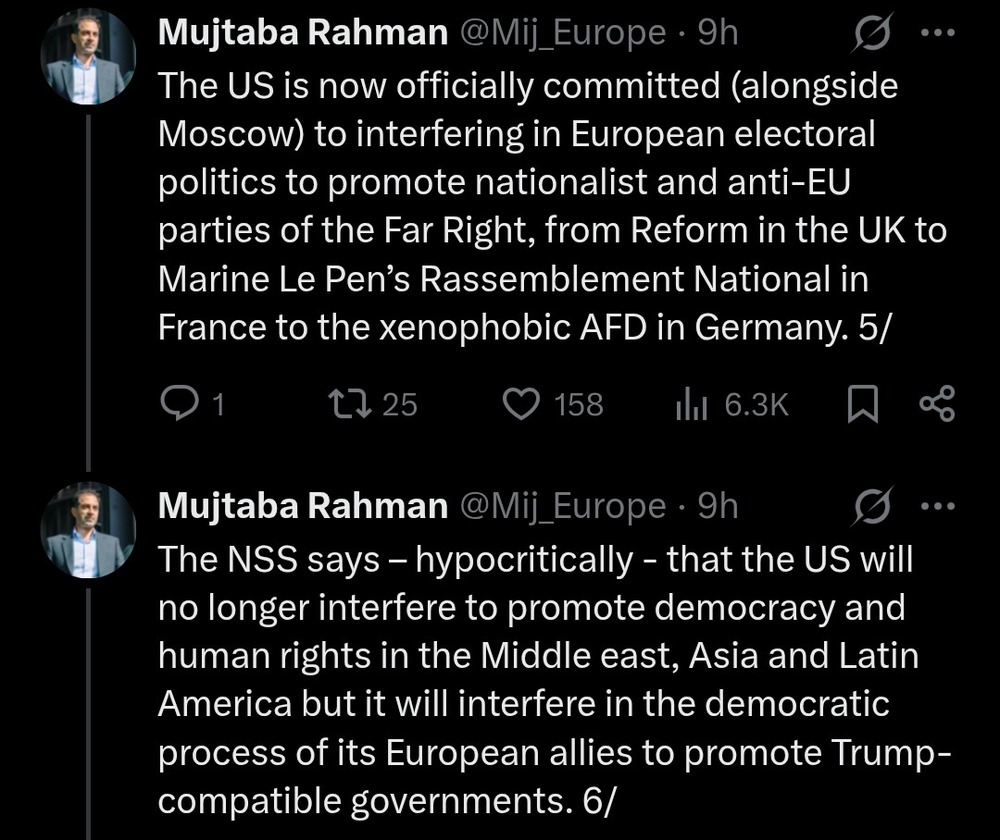Reply to the tweet about European electoral politics
Image resolution: width=1000 pixels, height=840 pixels.
179,403
